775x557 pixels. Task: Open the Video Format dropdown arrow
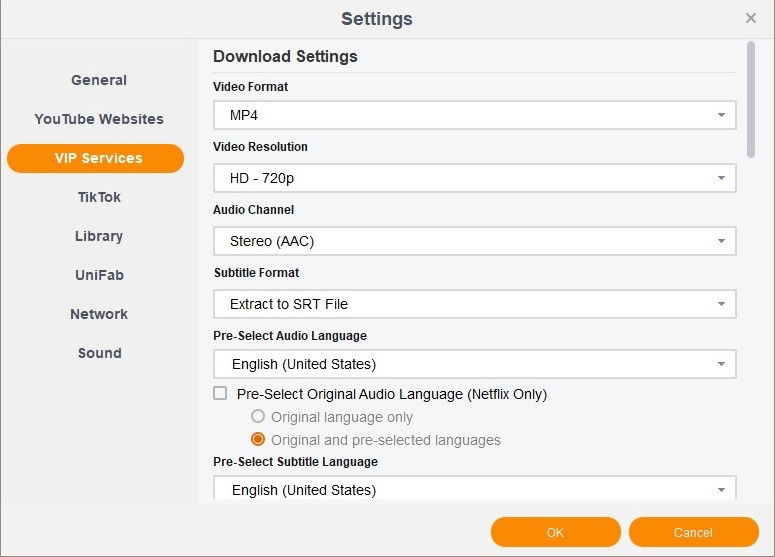[x=721, y=115]
